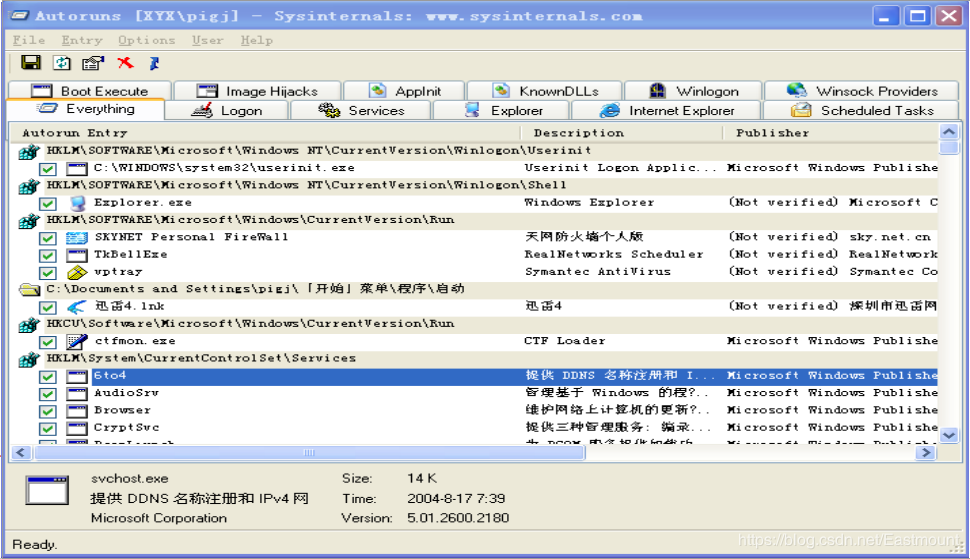Screen dimensions: 970x559
Task: Switch to the Winsock Providers tab
Action: [x=861, y=91]
